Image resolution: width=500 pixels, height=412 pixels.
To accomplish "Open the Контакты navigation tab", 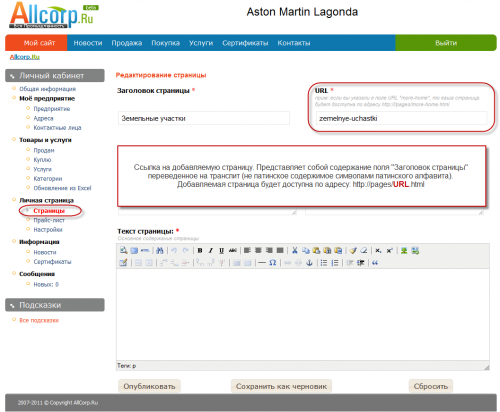I will pos(294,43).
